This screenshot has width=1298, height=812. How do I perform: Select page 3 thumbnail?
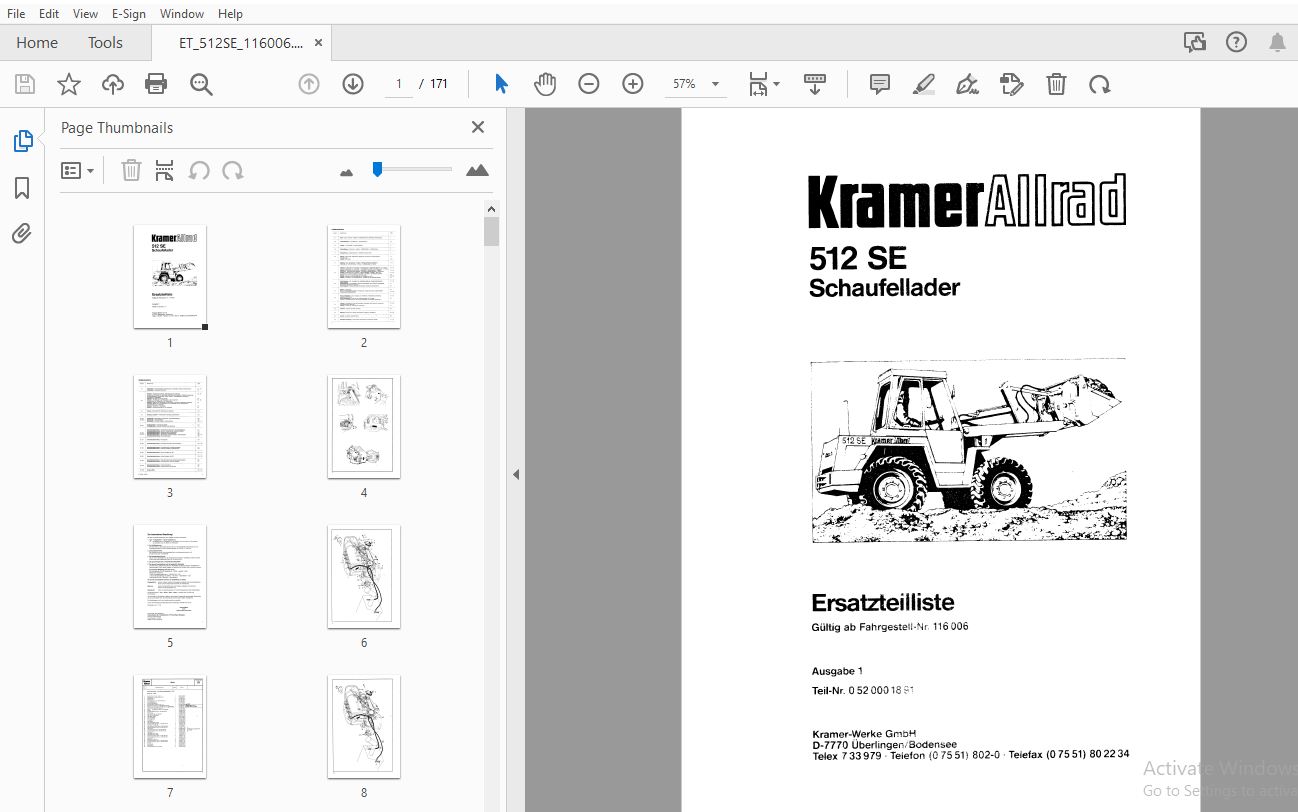[170, 427]
